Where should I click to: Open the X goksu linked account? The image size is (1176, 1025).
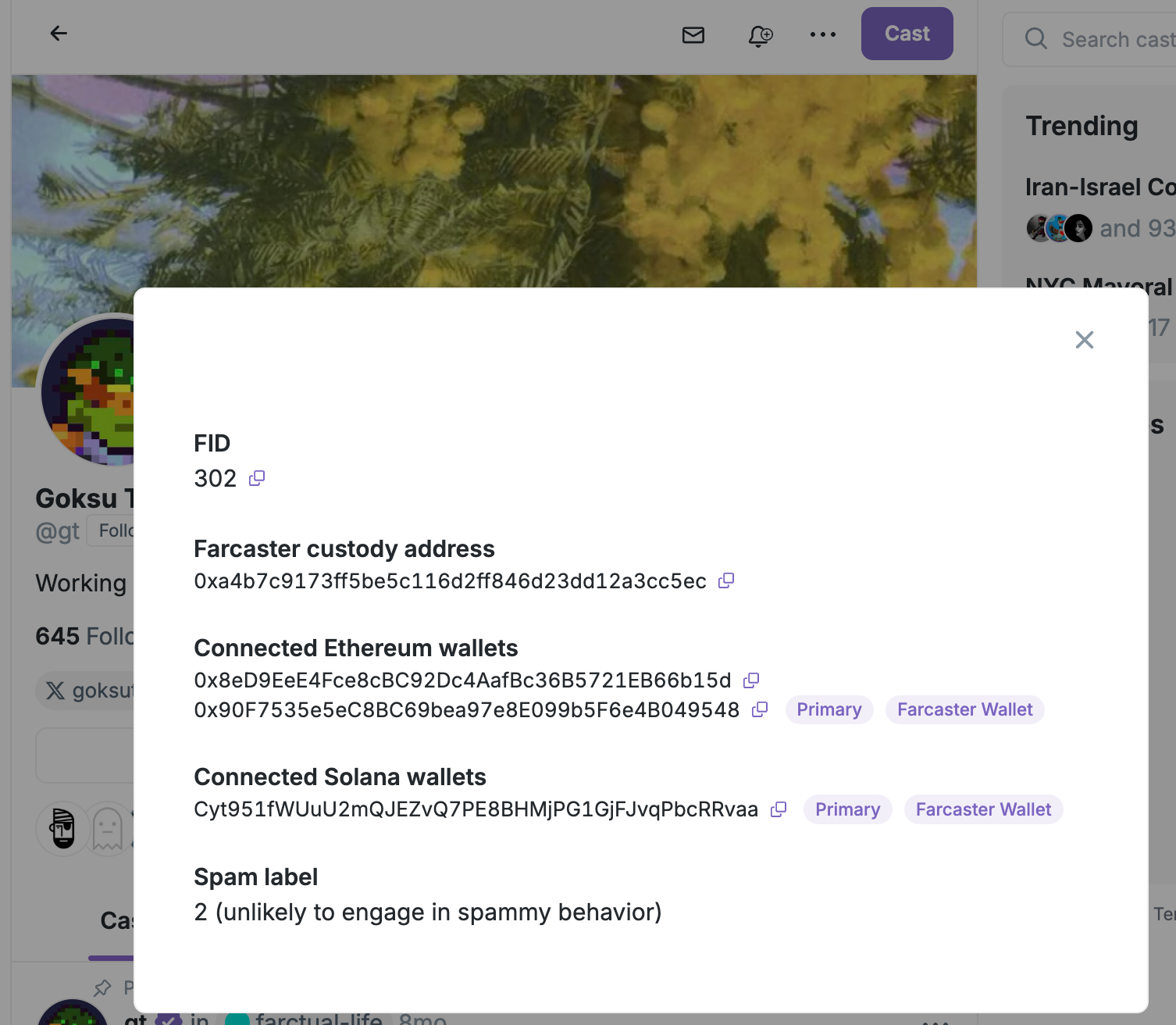tap(85, 691)
